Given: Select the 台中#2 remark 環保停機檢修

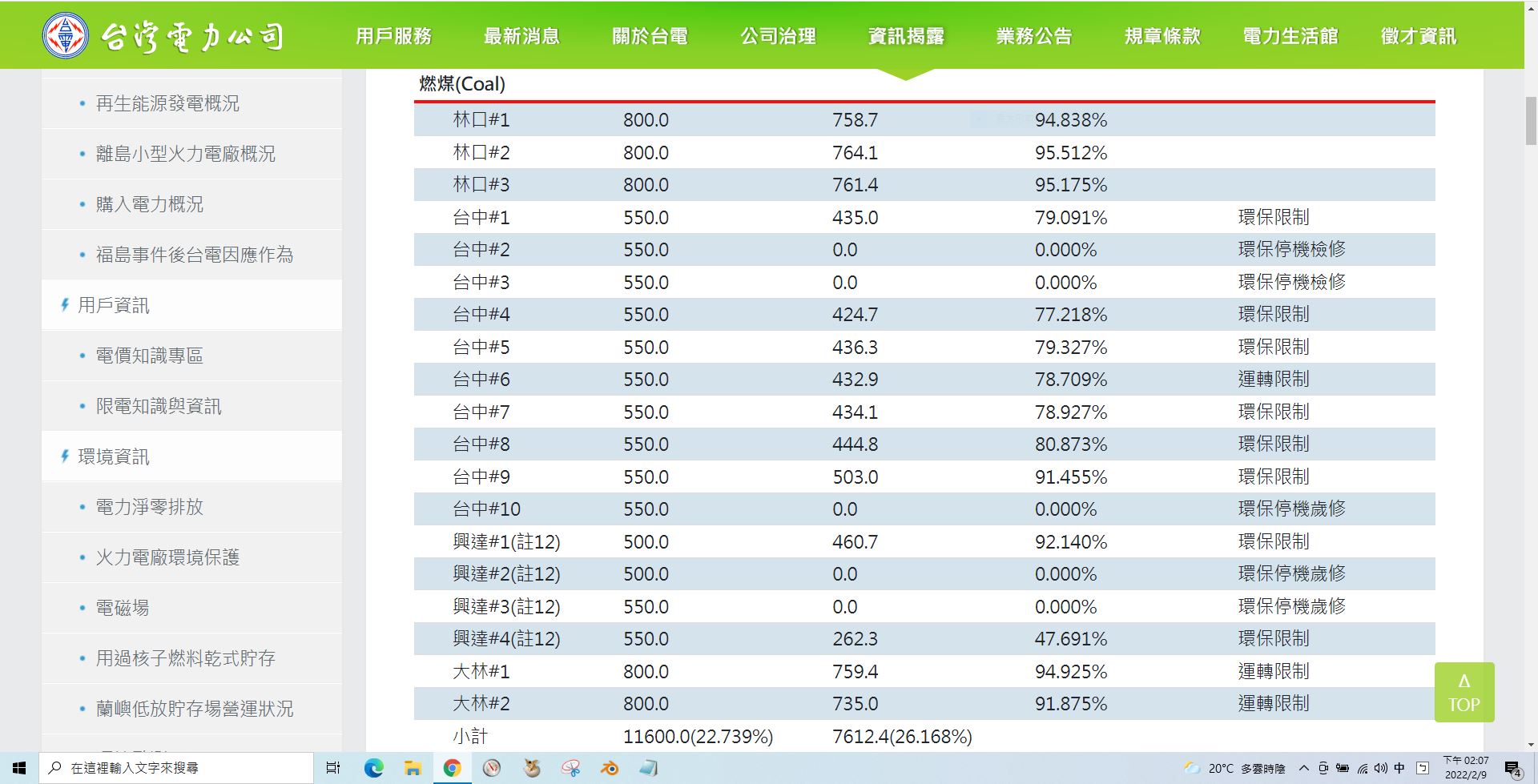Looking at the screenshot, I should (1291, 250).
